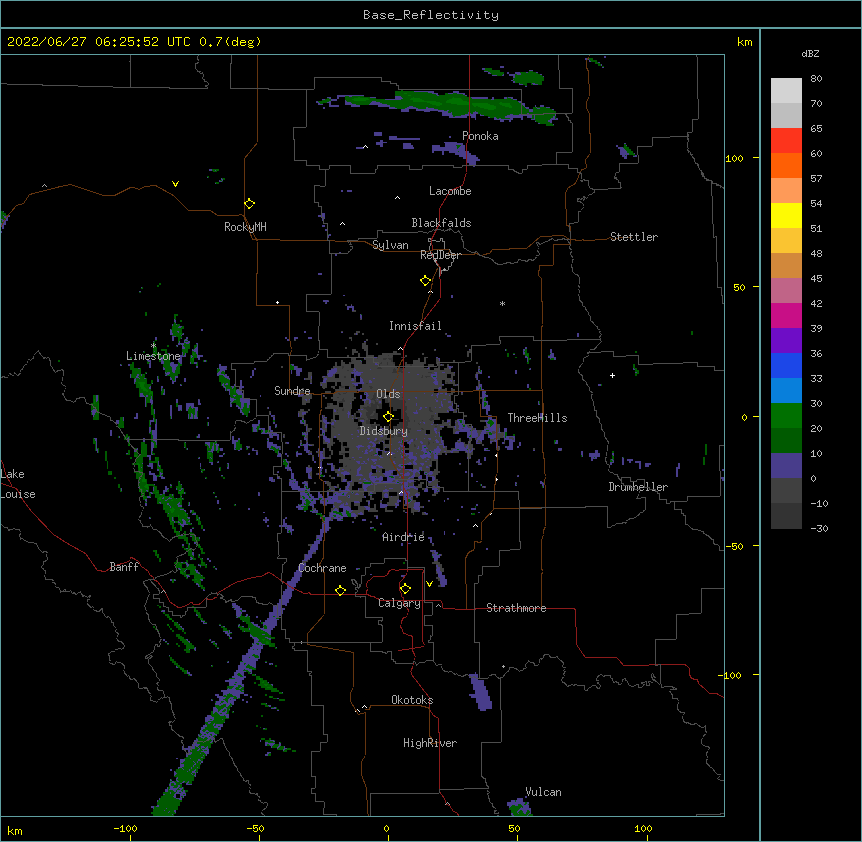Click the dBZ legend heading
This screenshot has width=862, height=842.
(x=810, y=54)
